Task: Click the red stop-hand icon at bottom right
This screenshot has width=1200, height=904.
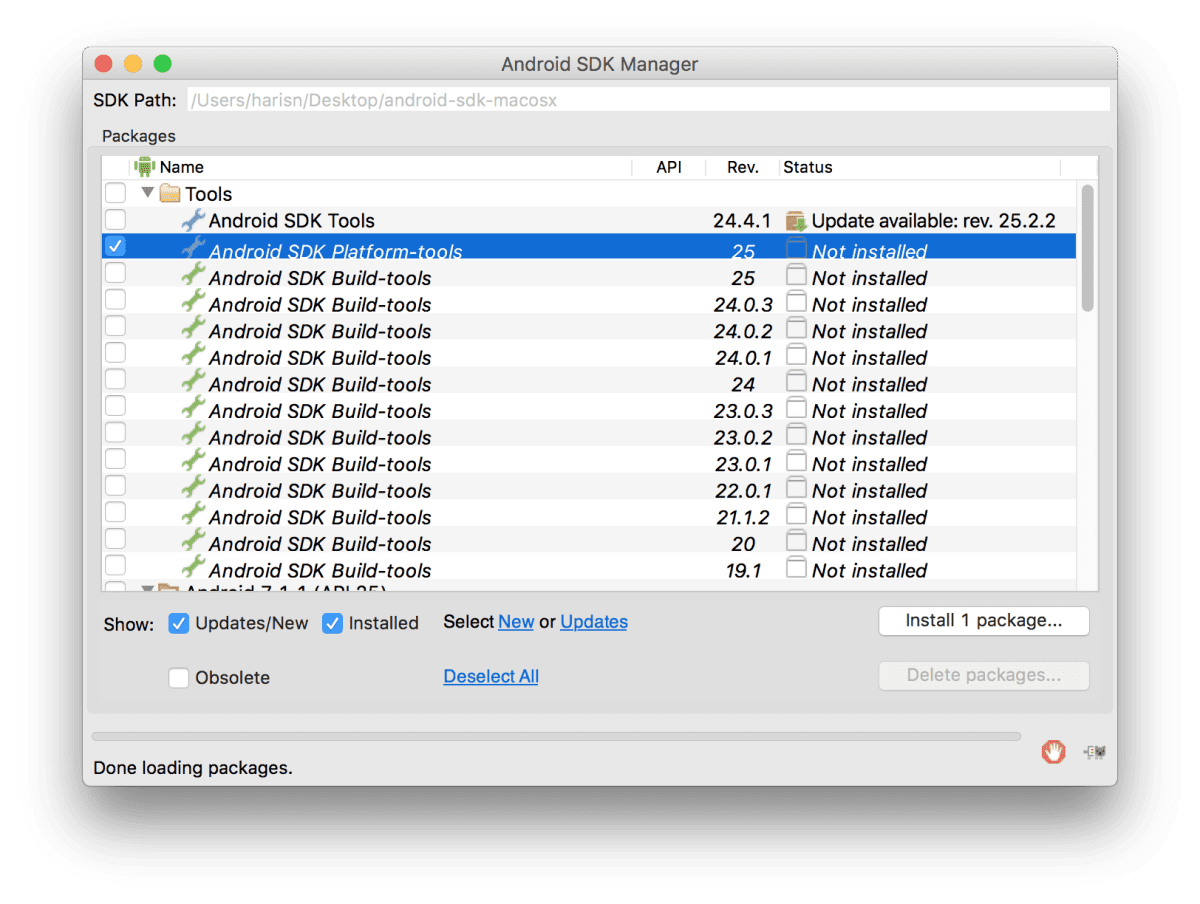Action: pyautogui.click(x=1054, y=752)
